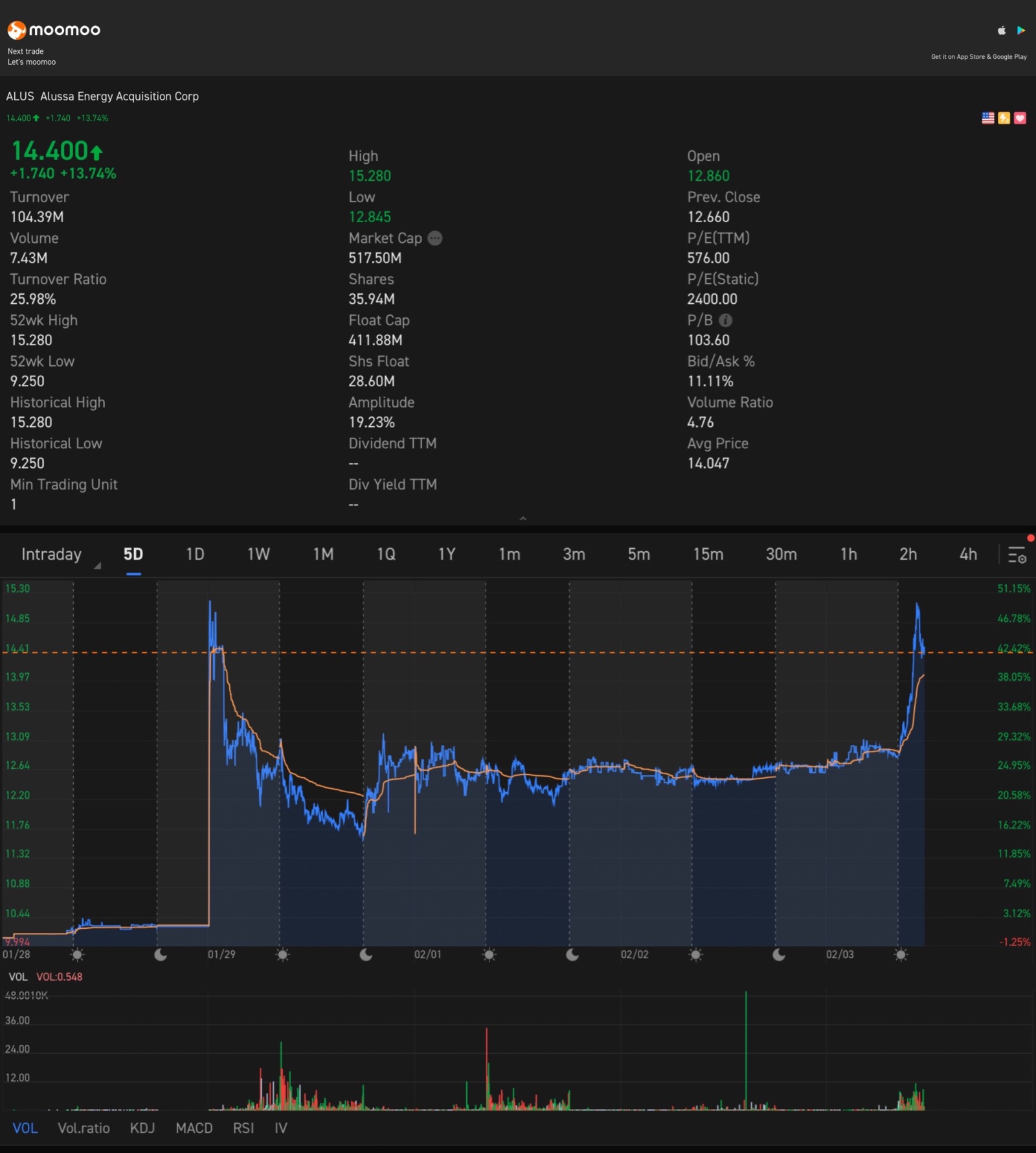
Task: Click the Amplitude value 19.23%
Action: pyautogui.click(x=372, y=422)
